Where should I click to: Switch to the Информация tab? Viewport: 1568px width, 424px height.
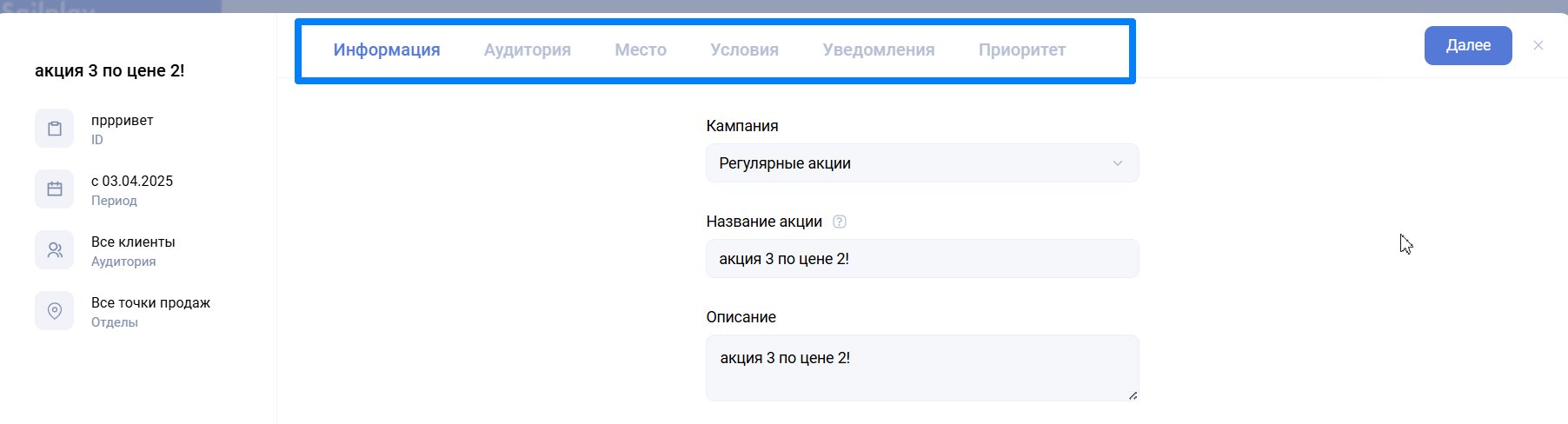coord(386,50)
